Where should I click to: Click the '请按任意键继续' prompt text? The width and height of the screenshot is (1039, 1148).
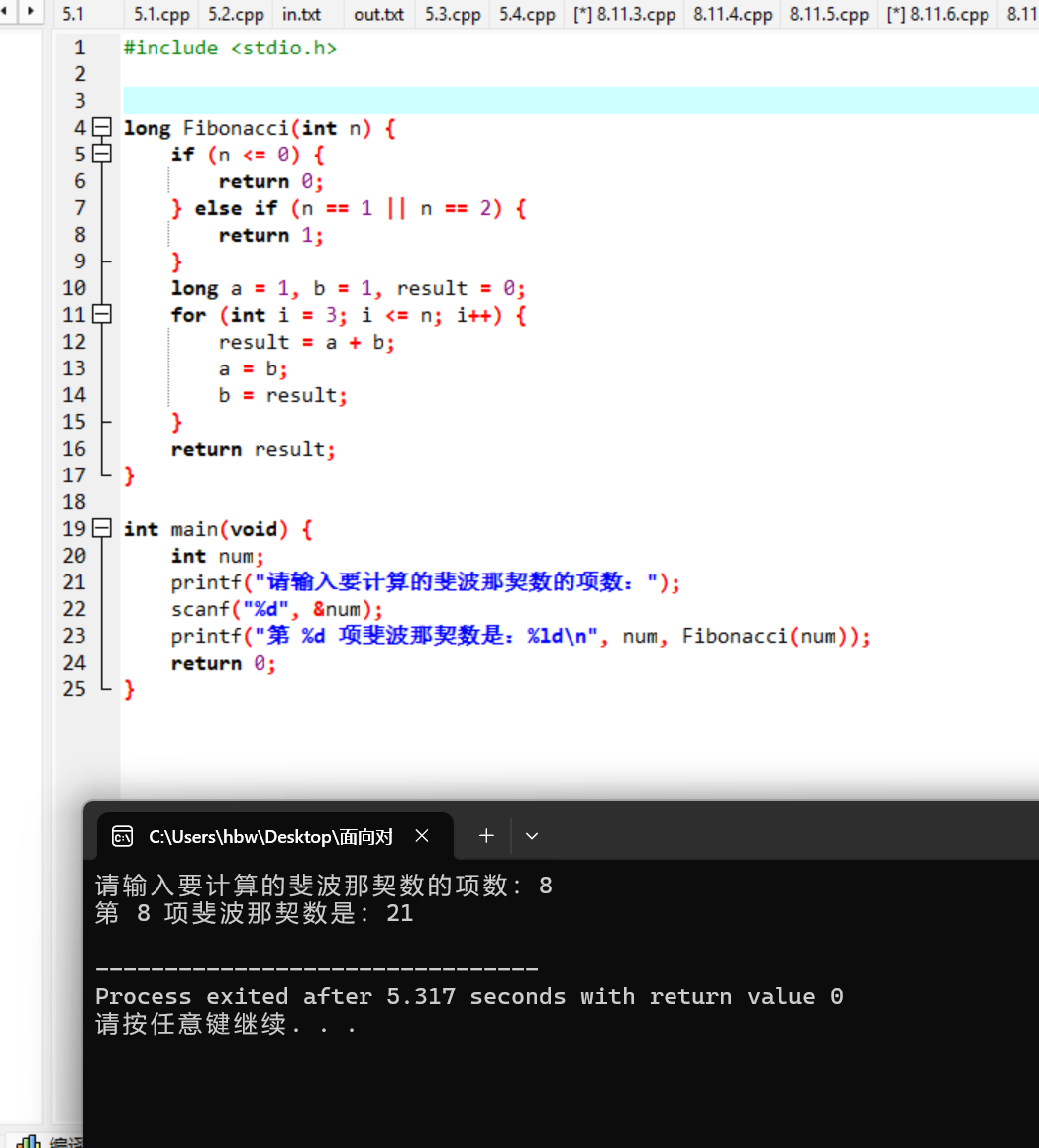[x=226, y=1024]
